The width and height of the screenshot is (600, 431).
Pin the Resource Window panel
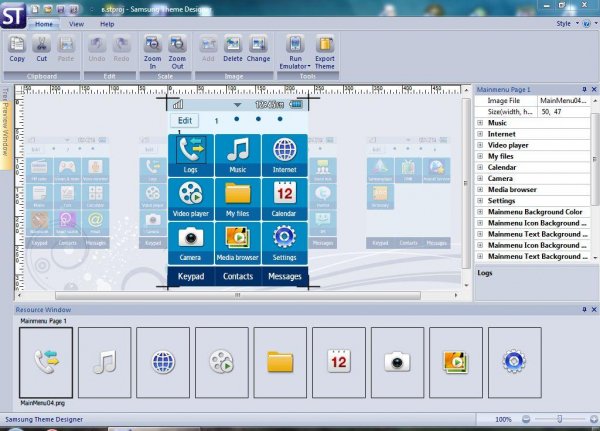coord(584,309)
